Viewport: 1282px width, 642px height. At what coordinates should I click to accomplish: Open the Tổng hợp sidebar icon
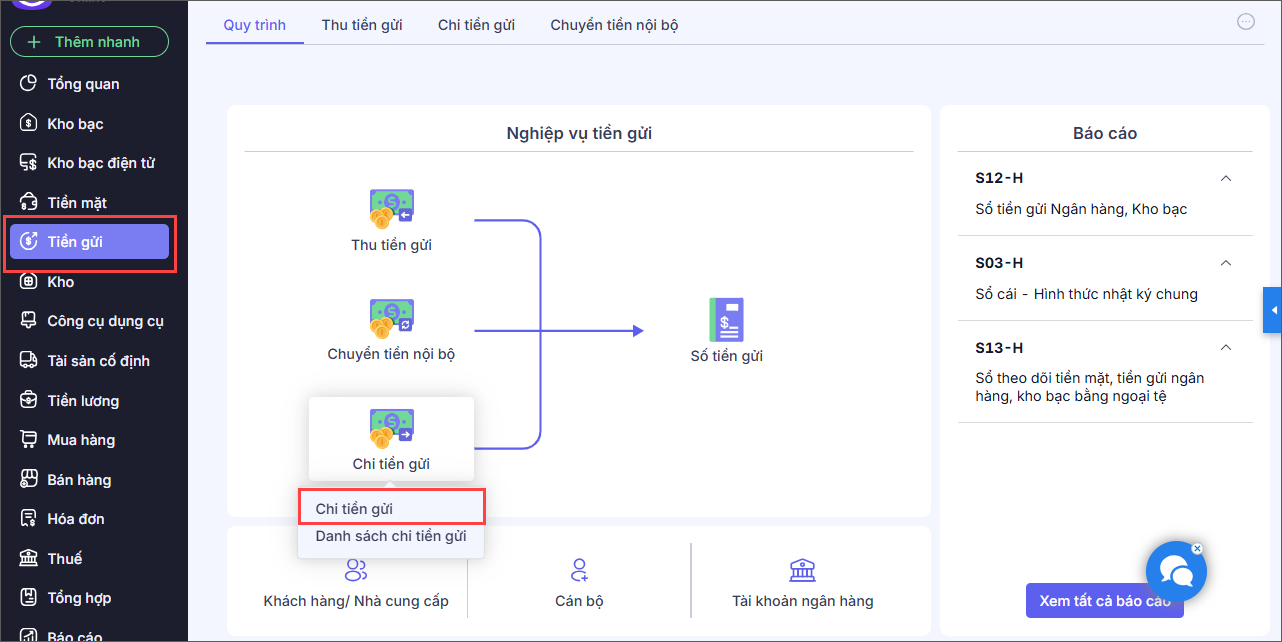(29, 598)
